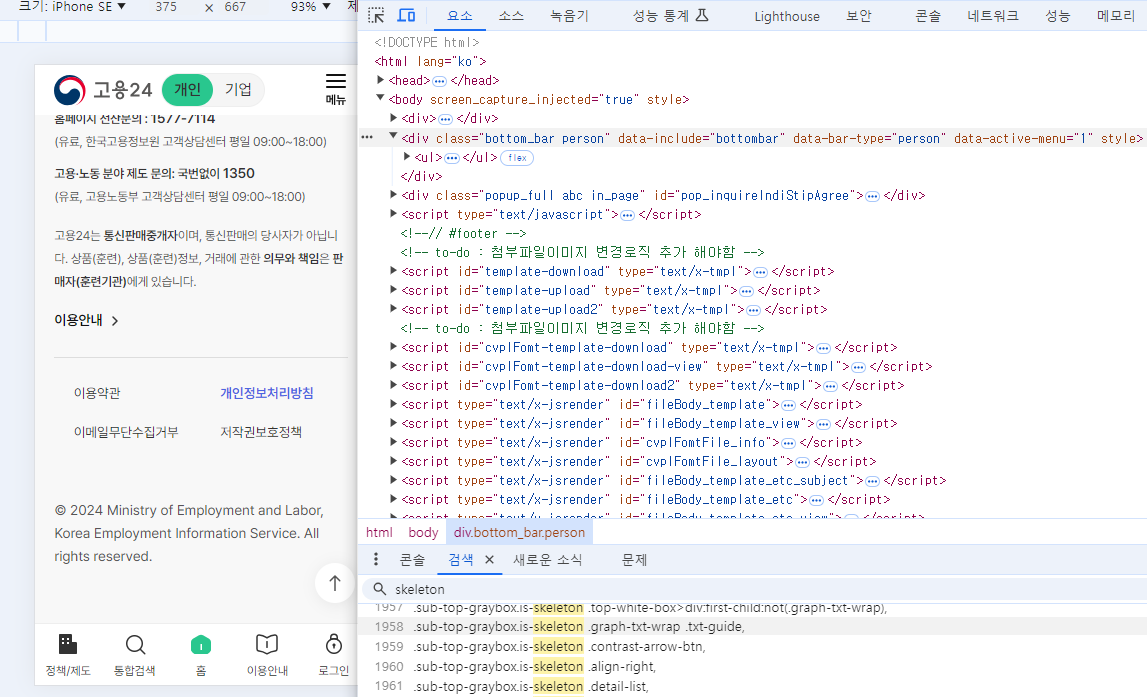Open the 개인정보처리방침 link

click(x=267, y=393)
